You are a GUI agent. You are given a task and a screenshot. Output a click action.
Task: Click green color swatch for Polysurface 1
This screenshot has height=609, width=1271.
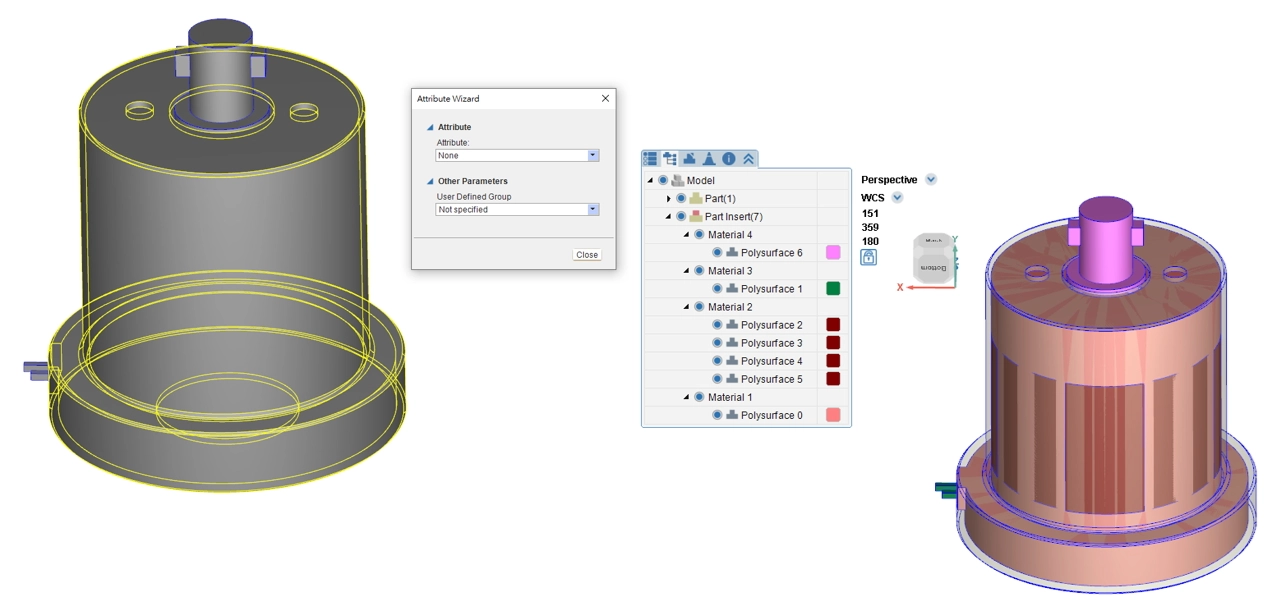[833, 289]
